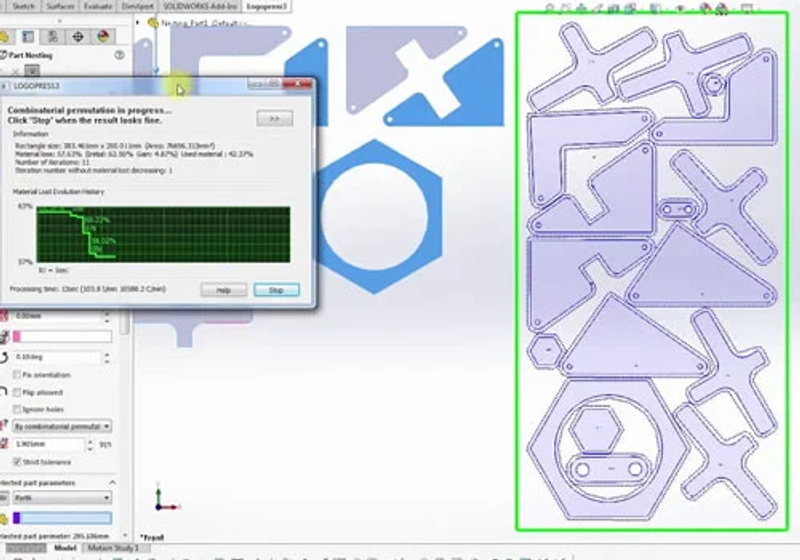Click the Part Nesting cancel X icon
Screen dimensions: 800x560
14,71
